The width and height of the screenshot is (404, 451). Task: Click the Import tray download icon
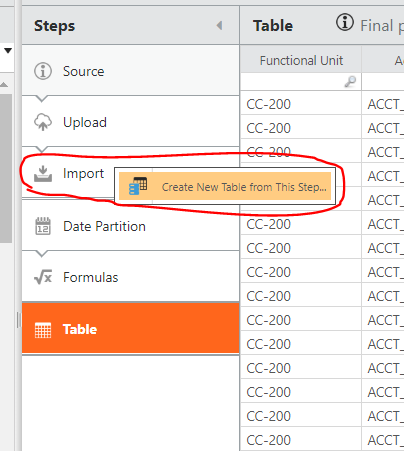(x=43, y=174)
